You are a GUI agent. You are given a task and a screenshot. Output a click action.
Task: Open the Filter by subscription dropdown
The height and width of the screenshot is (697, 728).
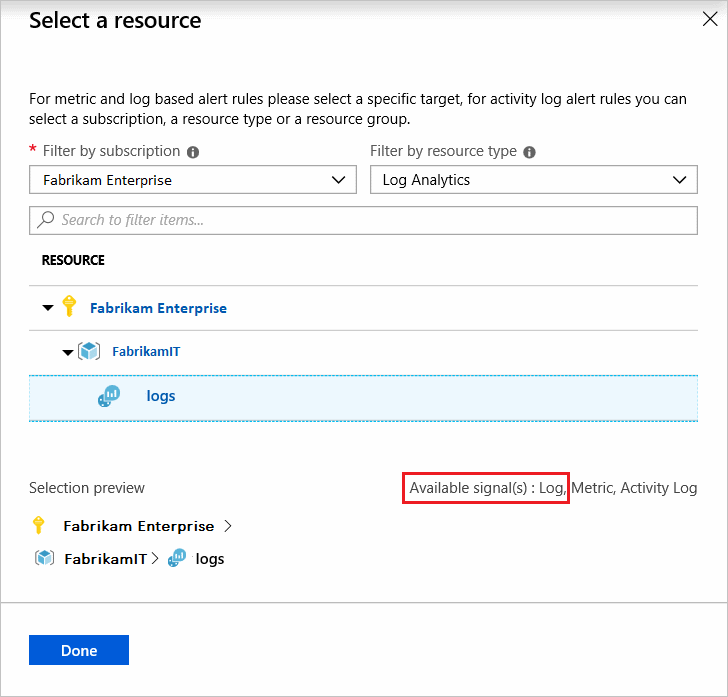tap(193, 180)
